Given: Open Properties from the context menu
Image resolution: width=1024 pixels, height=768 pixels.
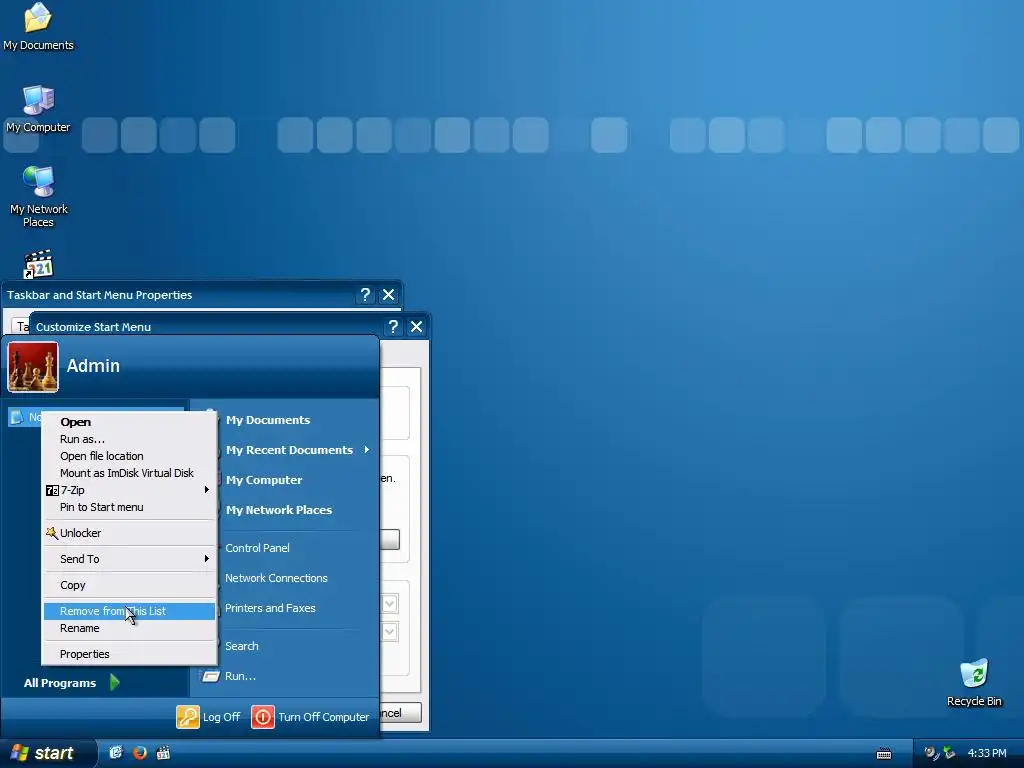Looking at the screenshot, I should pos(129,654).
